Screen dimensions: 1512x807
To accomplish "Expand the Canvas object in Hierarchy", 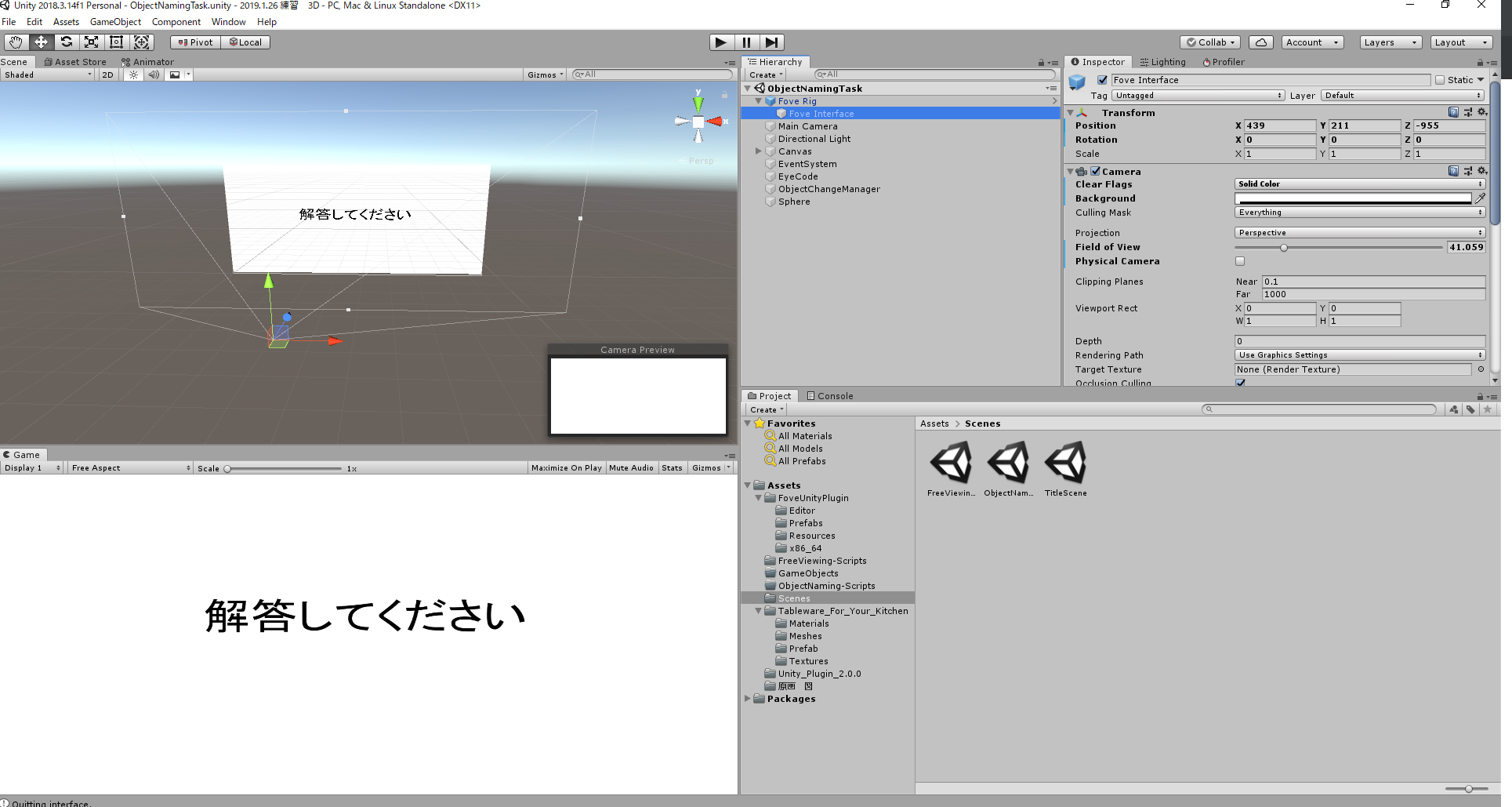I will tap(758, 151).
